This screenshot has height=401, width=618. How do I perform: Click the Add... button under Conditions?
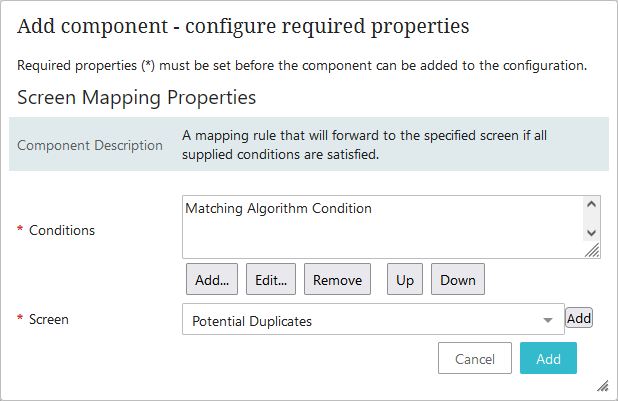212,280
